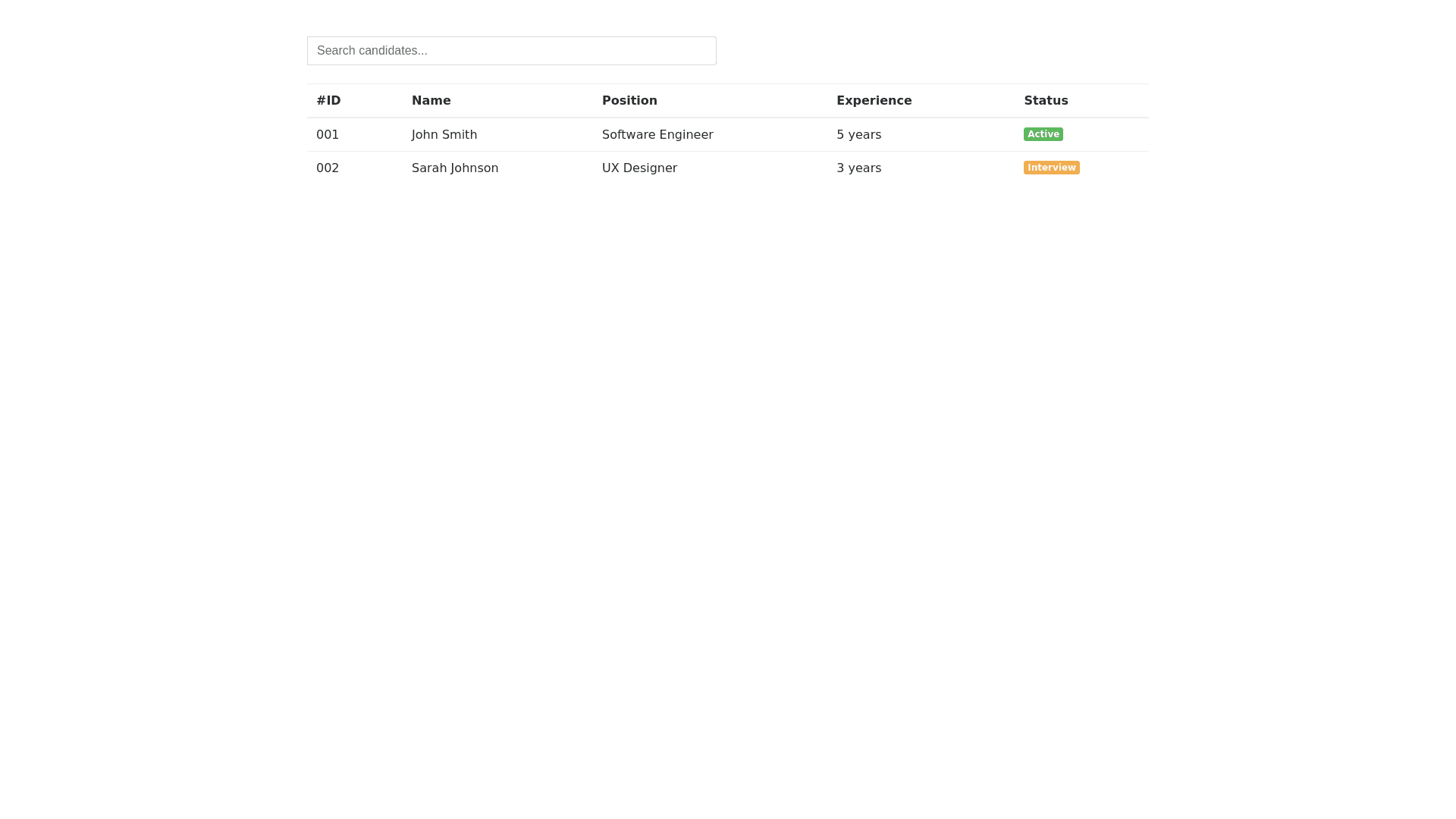The height and width of the screenshot is (819, 1456).
Task: Open John Smith's name cell
Action: pos(444,135)
